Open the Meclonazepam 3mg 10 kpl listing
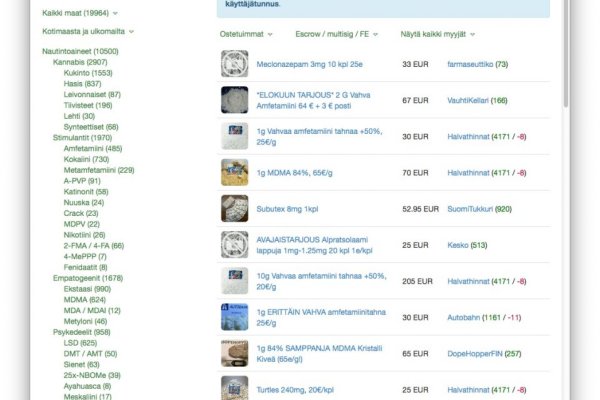The width and height of the screenshot is (600, 400). [309, 64]
